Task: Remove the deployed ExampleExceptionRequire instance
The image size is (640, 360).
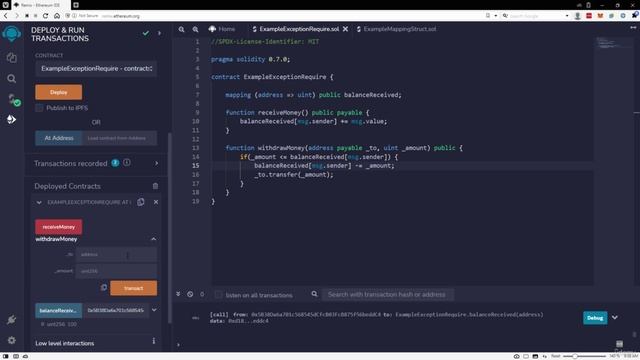Action: [x=156, y=202]
